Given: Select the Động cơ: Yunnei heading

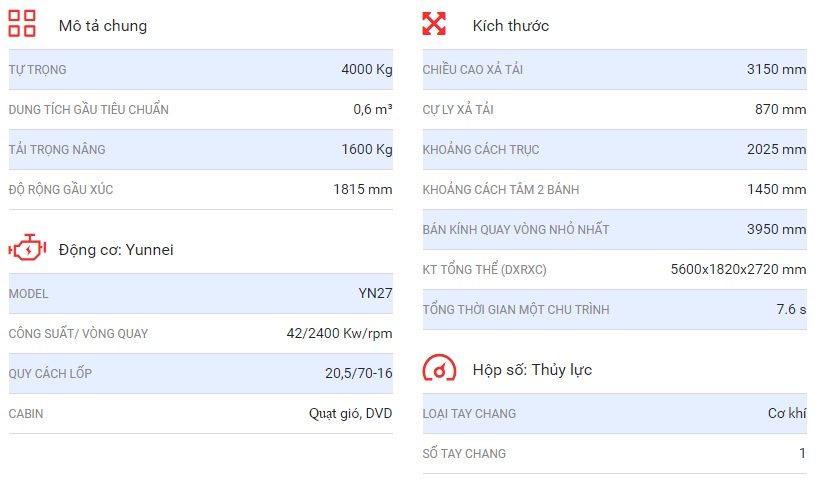Looking at the screenshot, I should click(116, 250).
